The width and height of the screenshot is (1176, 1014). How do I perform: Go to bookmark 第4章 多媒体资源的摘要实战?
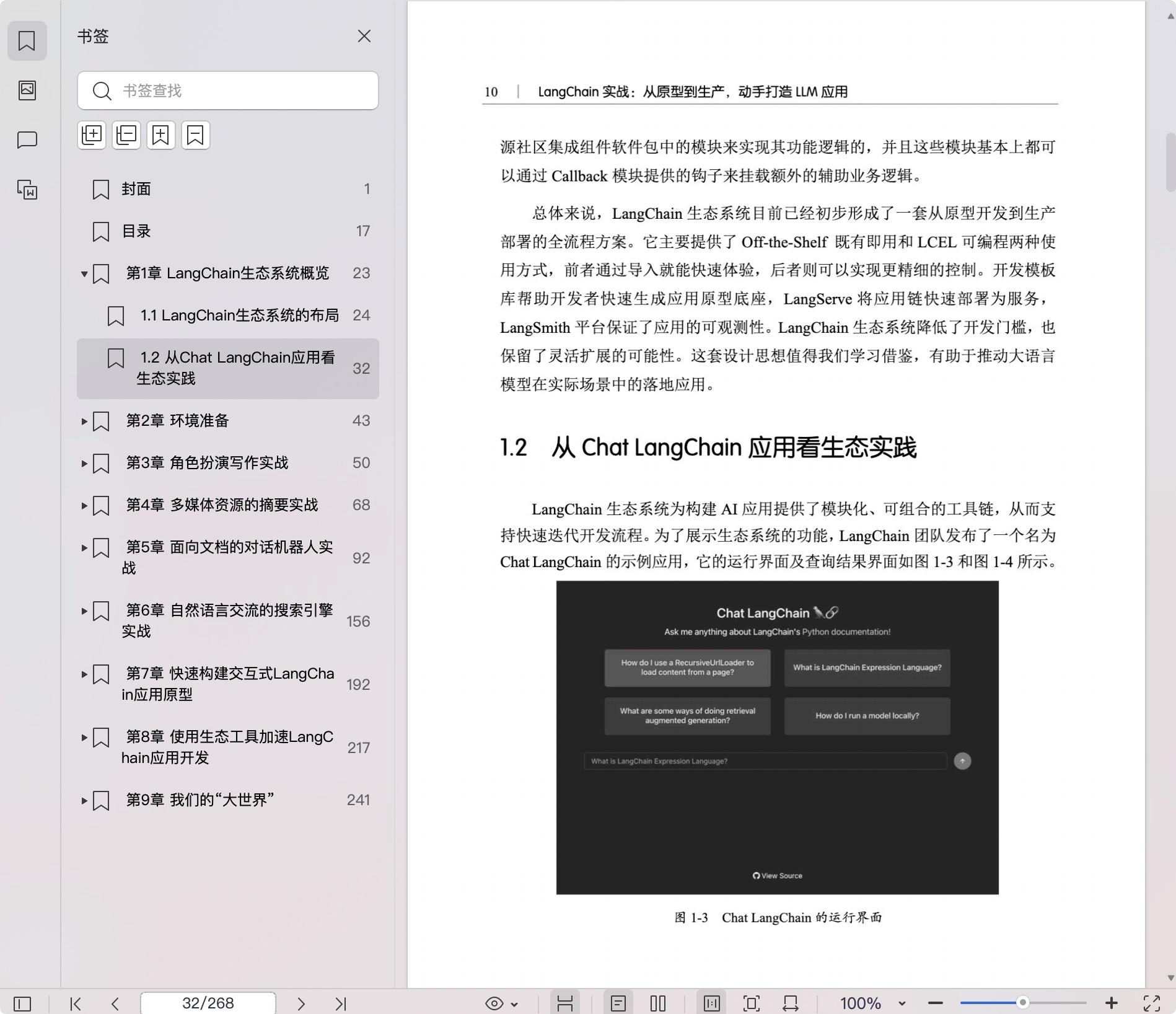coord(222,505)
